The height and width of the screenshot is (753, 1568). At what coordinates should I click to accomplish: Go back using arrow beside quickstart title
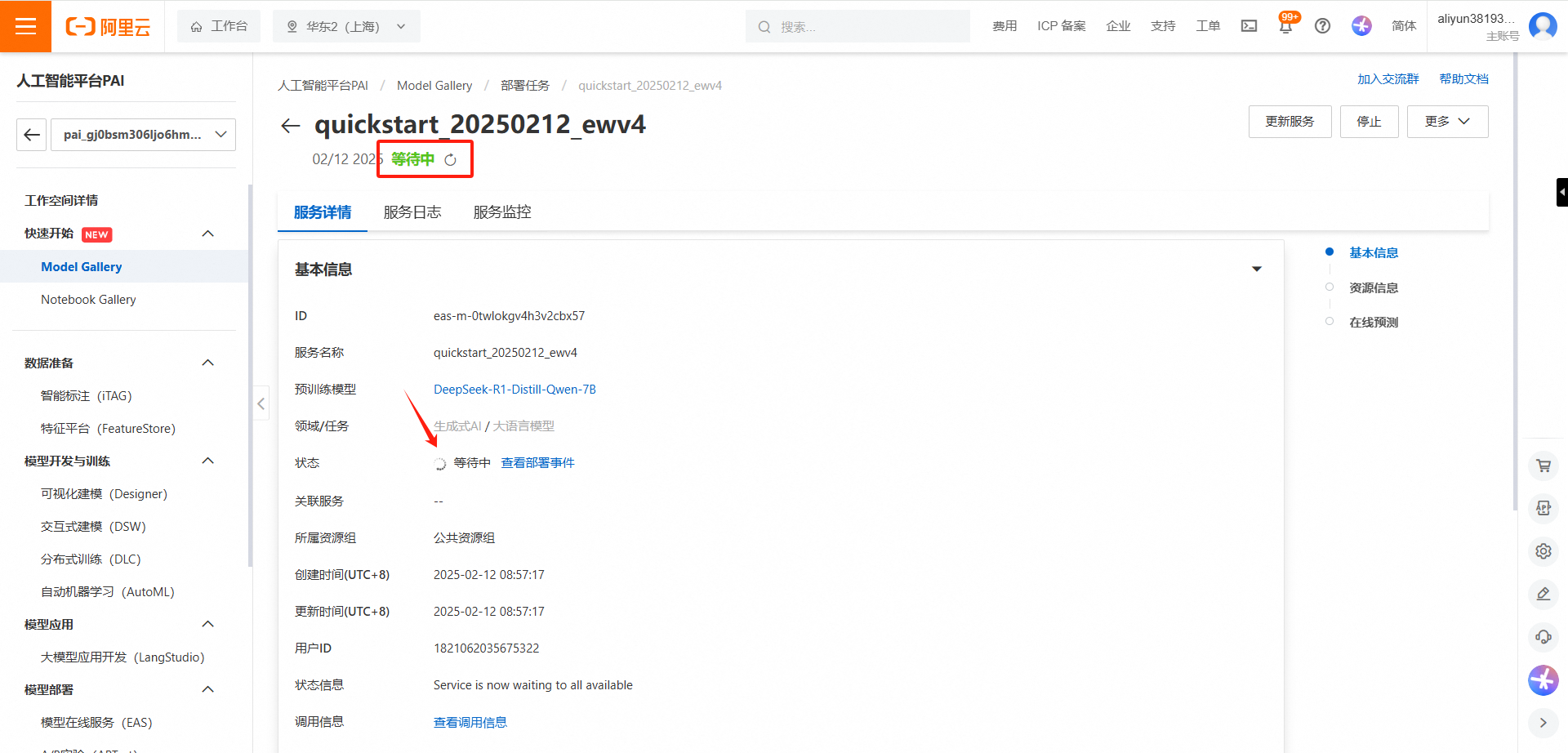[x=291, y=125]
